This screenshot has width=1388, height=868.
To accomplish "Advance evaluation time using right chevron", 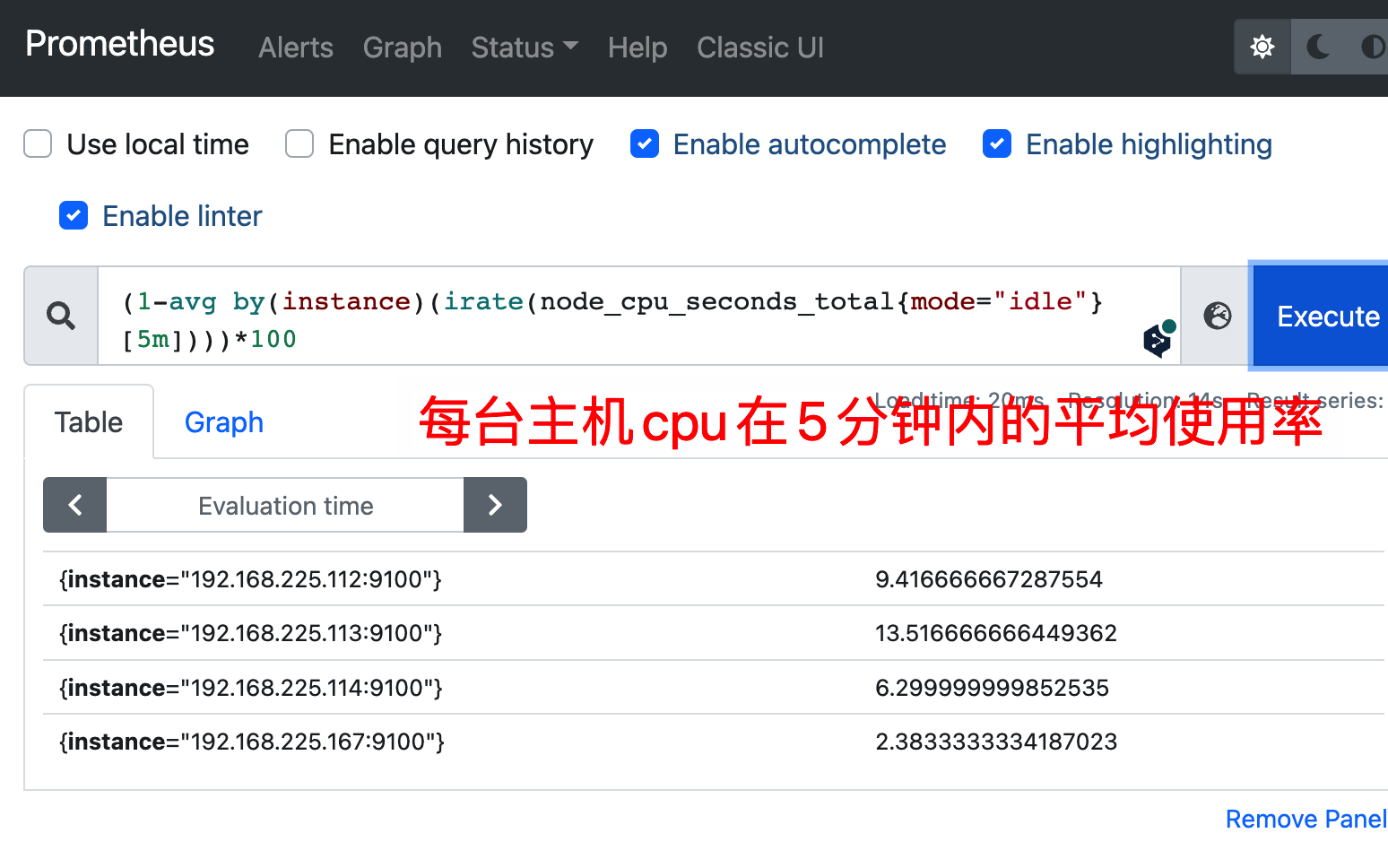I will tap(495, 505).
